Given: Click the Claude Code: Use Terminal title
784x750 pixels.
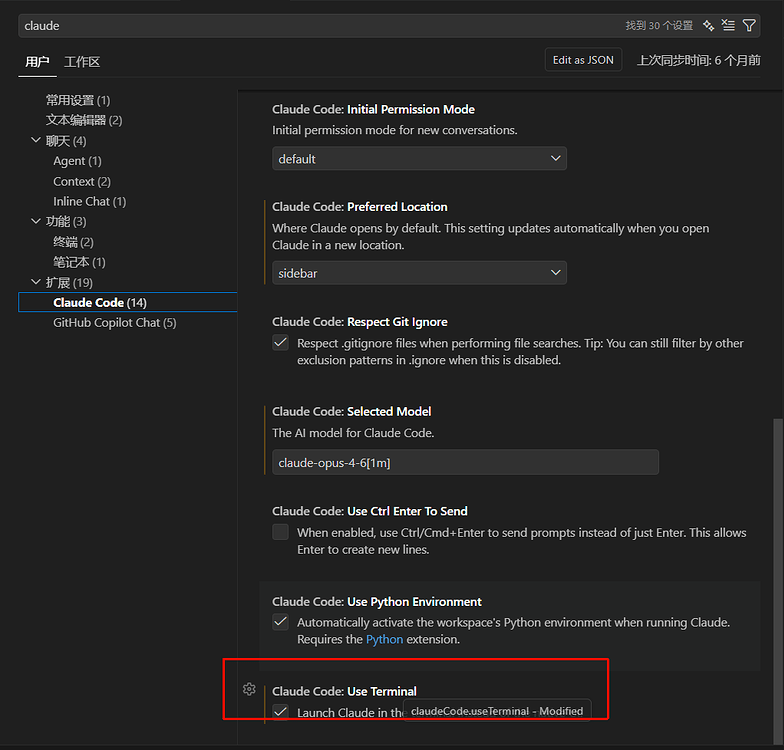Looking at the screenshot, I should pyautogui.click(x=344, y=691).
